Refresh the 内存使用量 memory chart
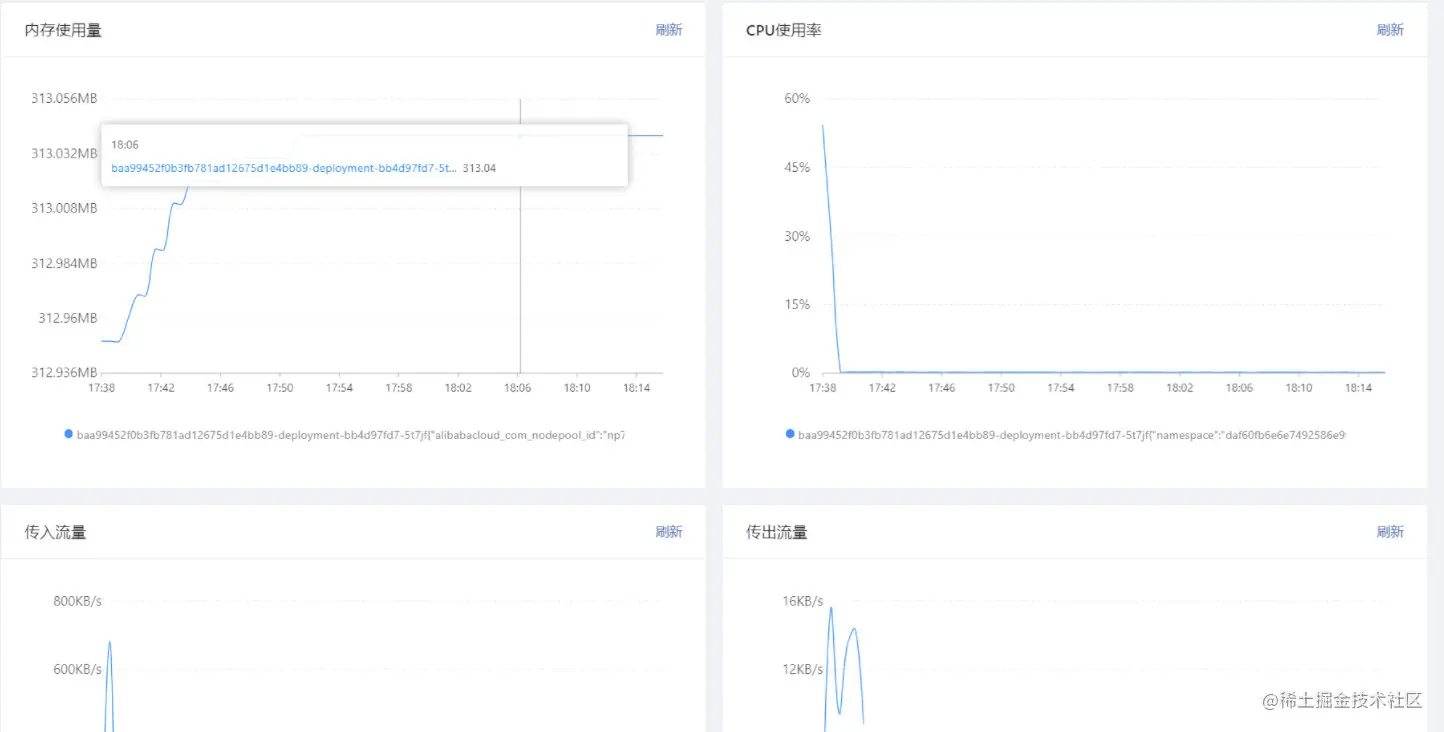Viewport: 1444px width, 732px height. click(x=669, y=30)
